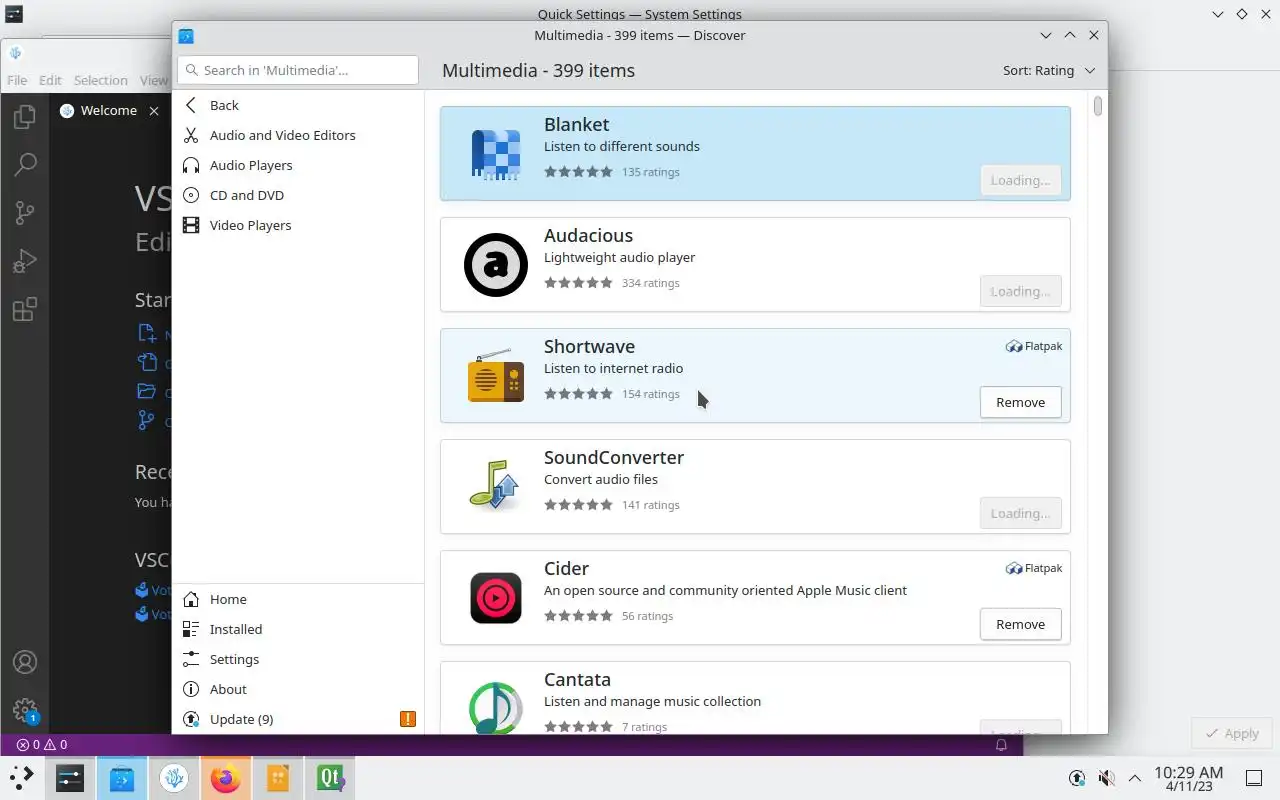Focus the Search in 'Multimedia' field
The image size is (1280, 800).
click(x=298, y=70)
